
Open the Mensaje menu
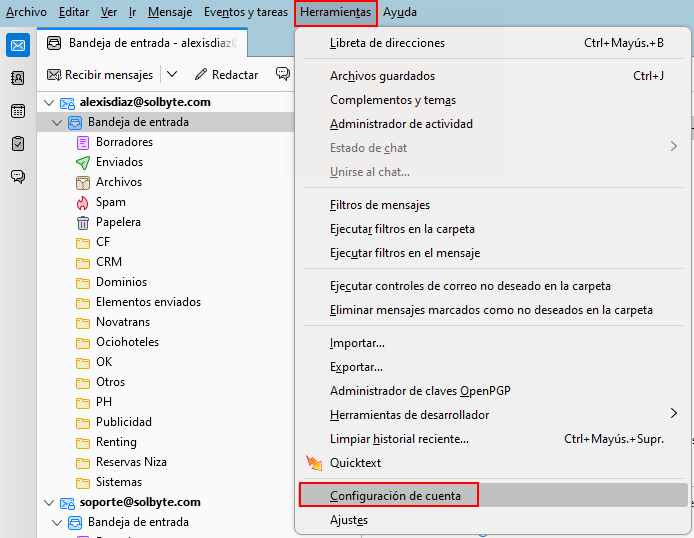[x=170, y=12]
